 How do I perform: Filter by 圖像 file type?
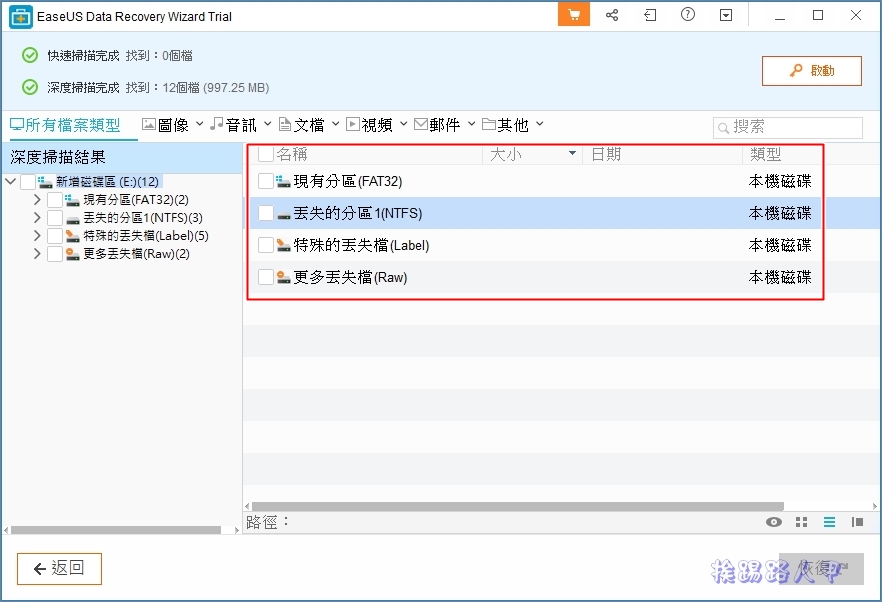pyautogui.click(x=165, y=125)
